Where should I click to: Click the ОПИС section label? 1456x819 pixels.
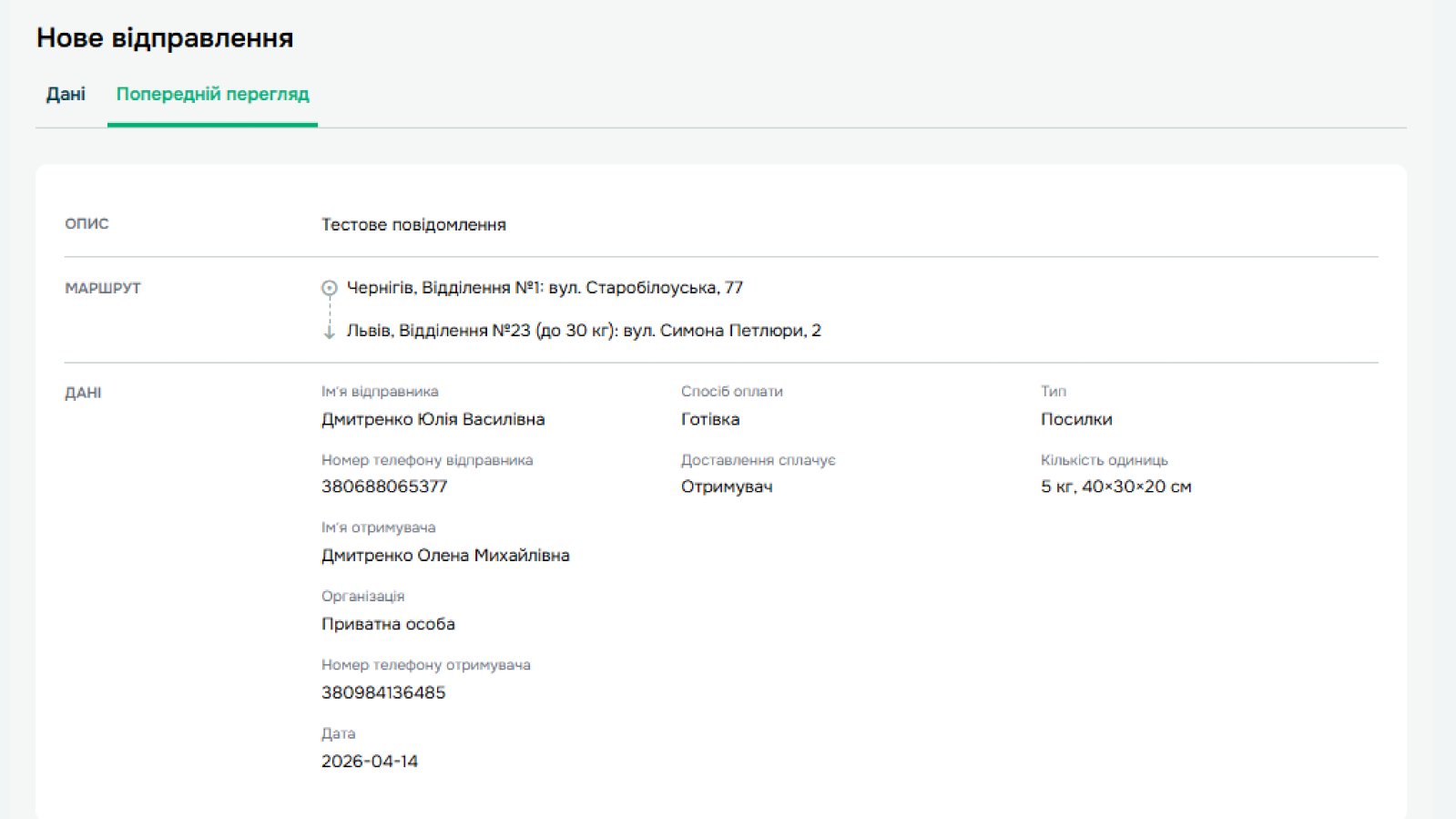[x=87, y=224]
